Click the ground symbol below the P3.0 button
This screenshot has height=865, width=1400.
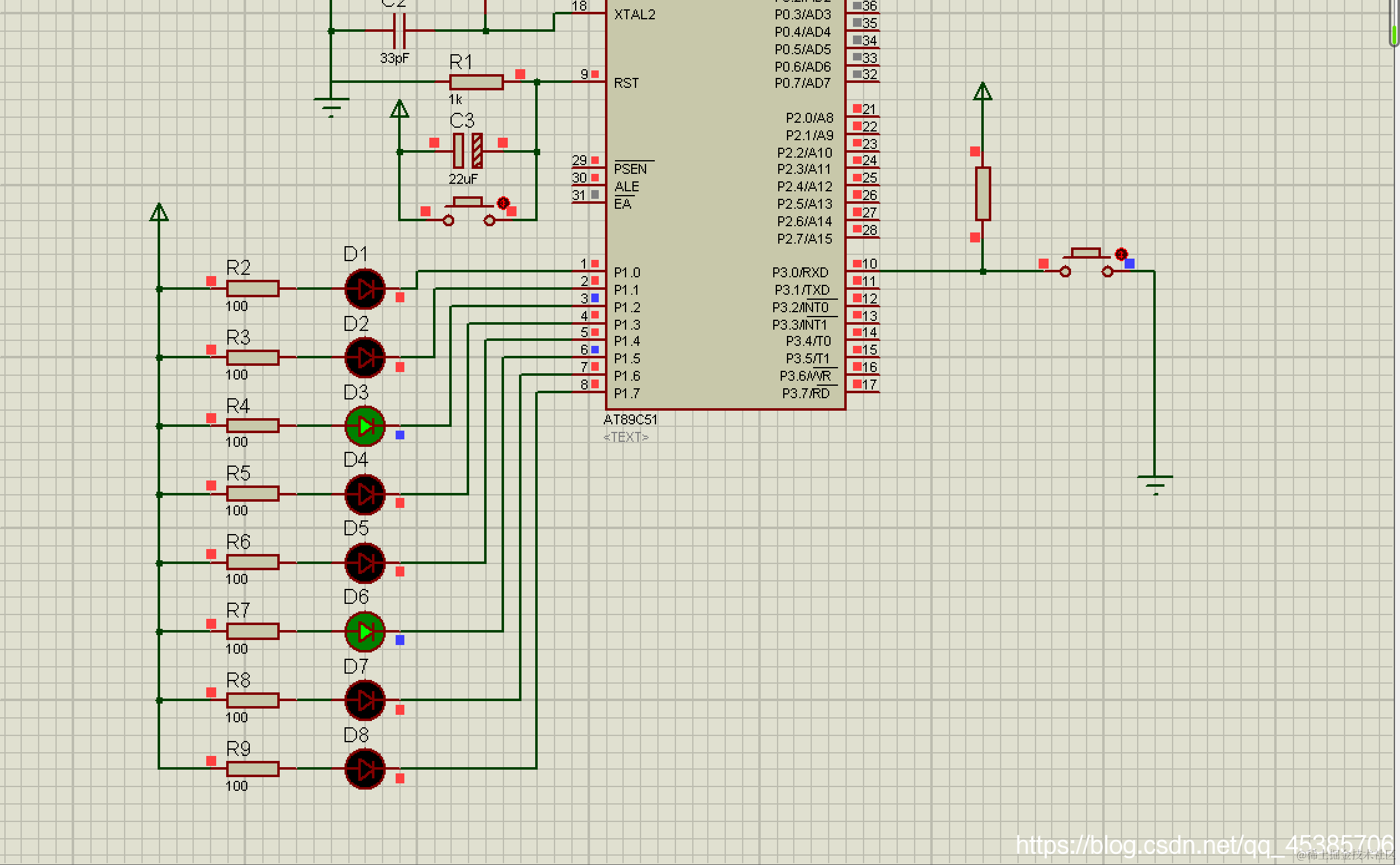coord(1155,484)
